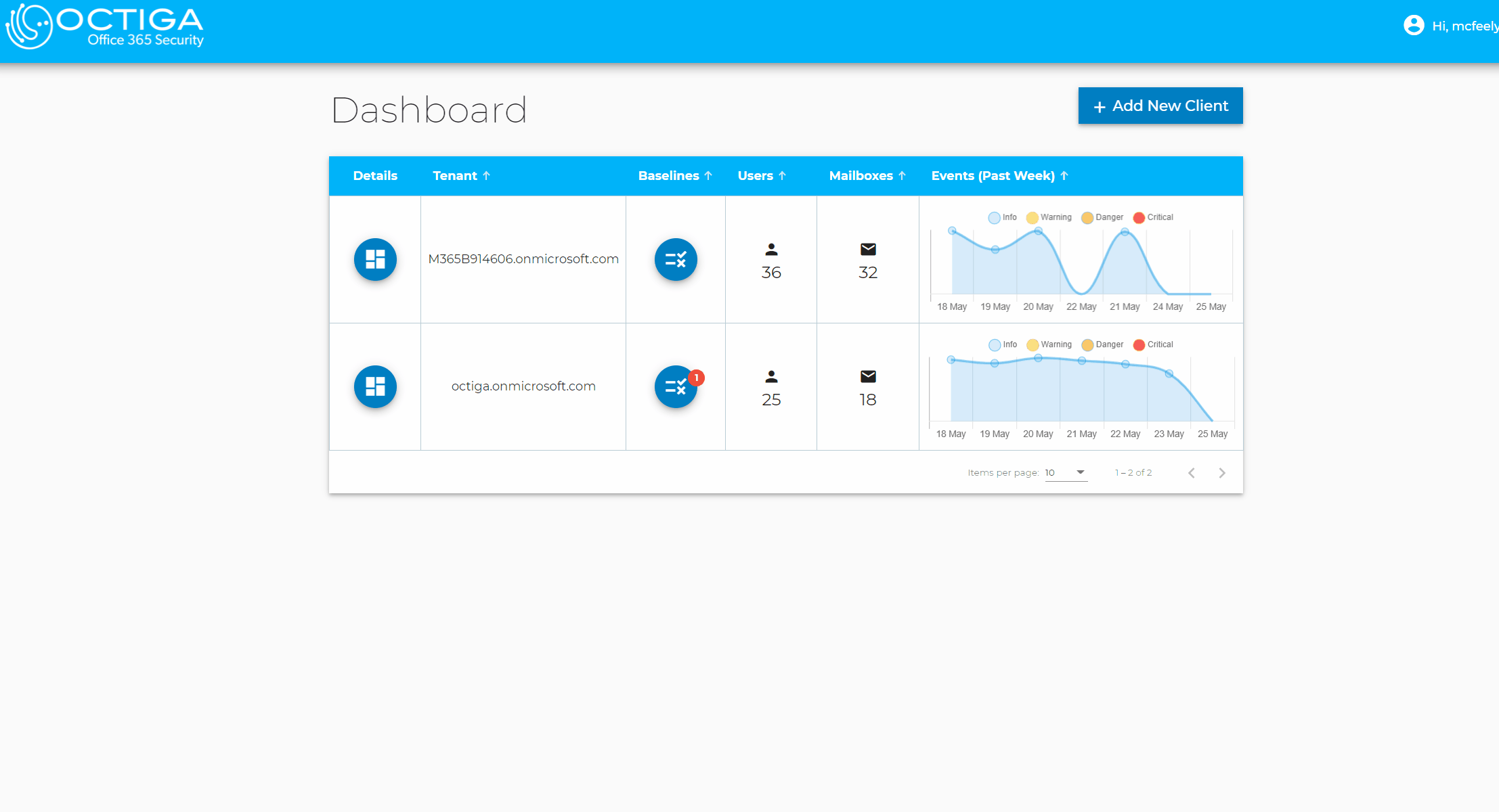
Task: Select the mailbox icon above the 32 count
Action: (867, 249)
